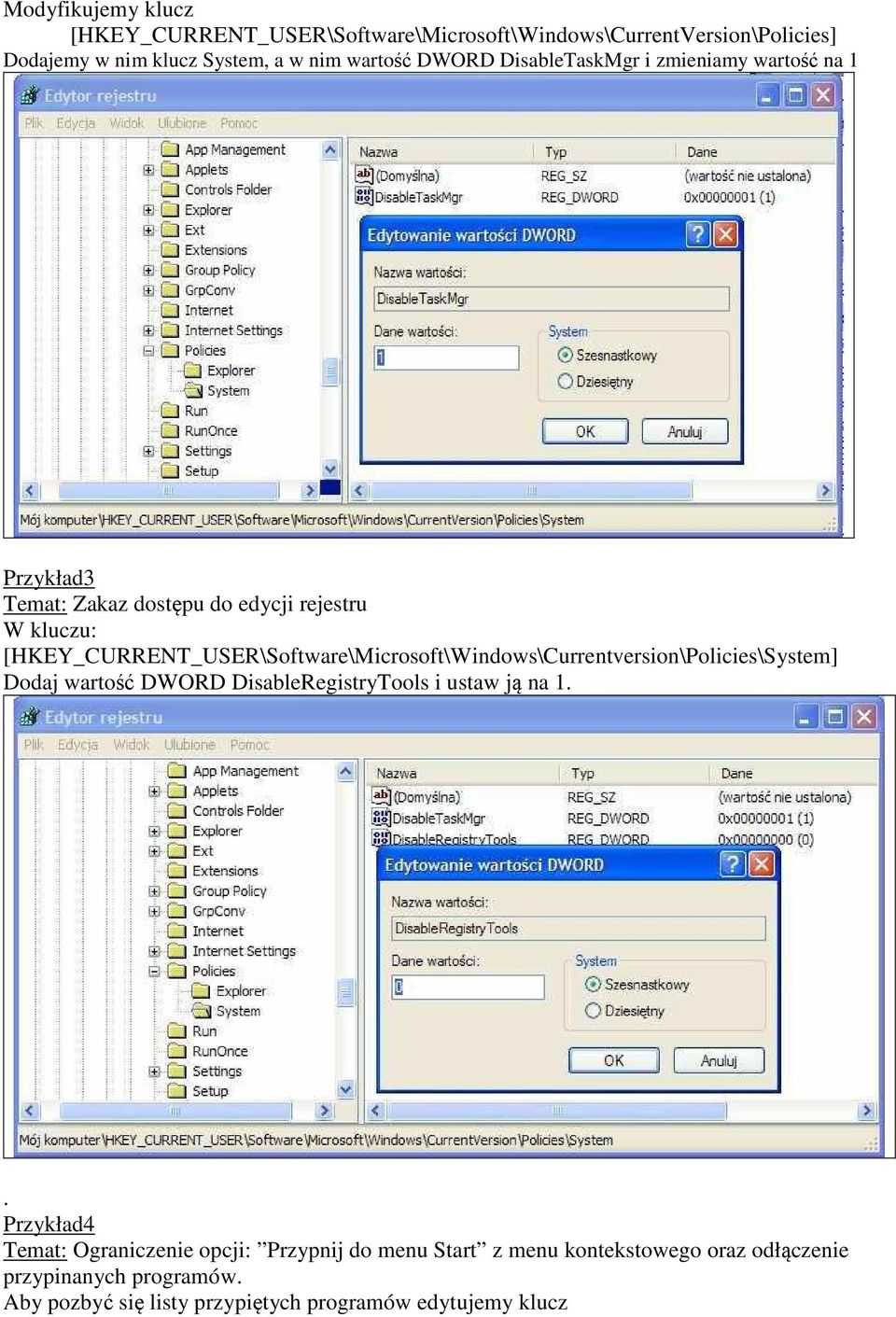
Task: Select Run folder icon in the upper tree
Action: (170, 411)
